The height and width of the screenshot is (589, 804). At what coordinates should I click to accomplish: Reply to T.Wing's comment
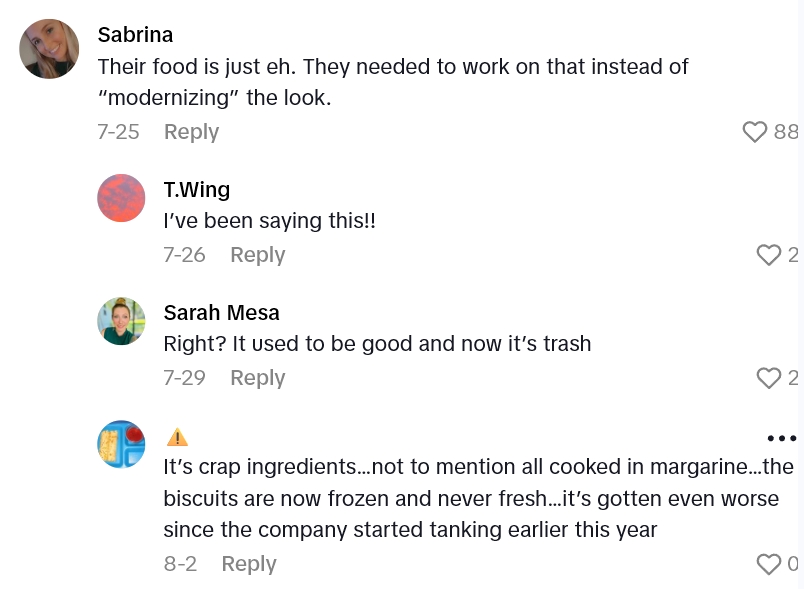(x=257, y=255)
